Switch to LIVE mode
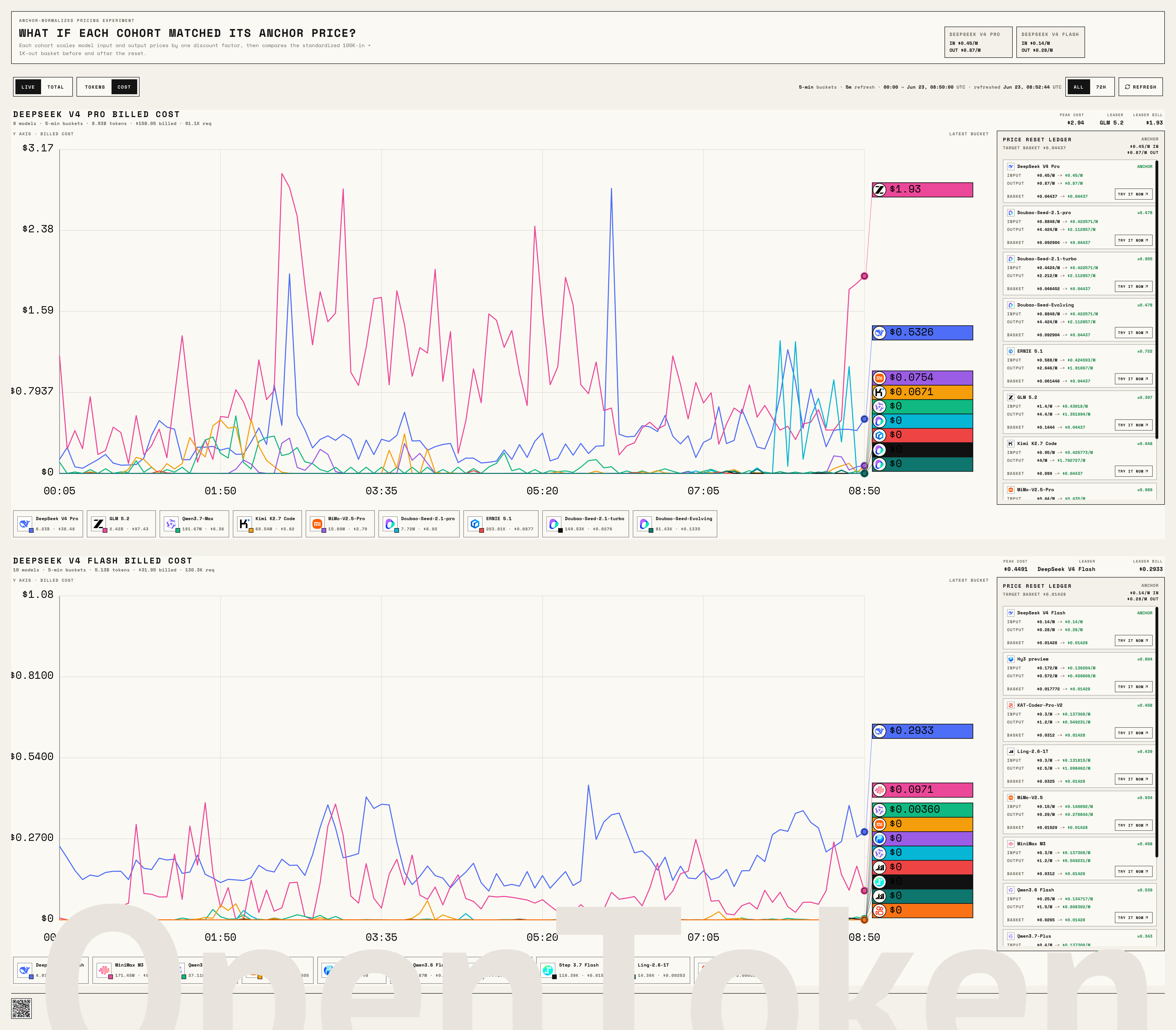 pos(28,87)
